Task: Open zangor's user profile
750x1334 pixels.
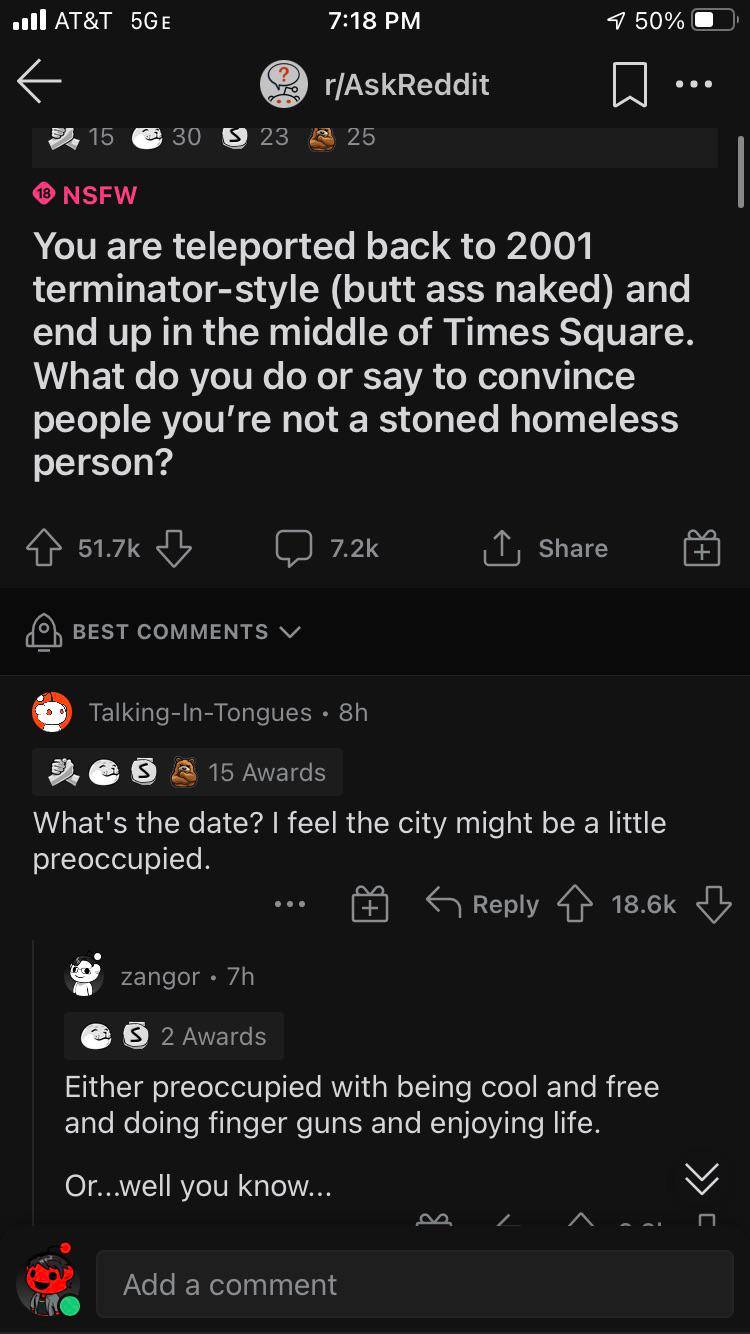Action: point(160,976)
